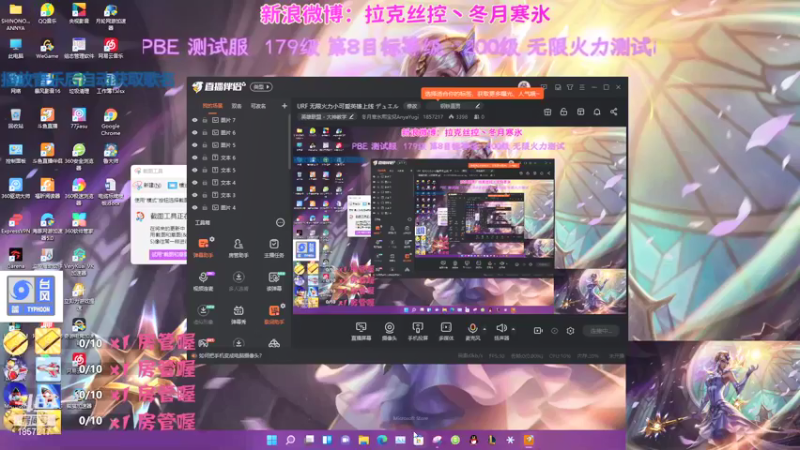Hide the 文本 5 layer

pyautogui.click(x=194, y=170)
